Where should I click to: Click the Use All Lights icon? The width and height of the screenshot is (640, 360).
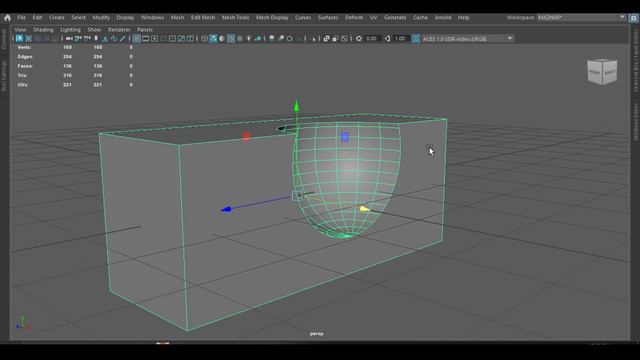249,38
